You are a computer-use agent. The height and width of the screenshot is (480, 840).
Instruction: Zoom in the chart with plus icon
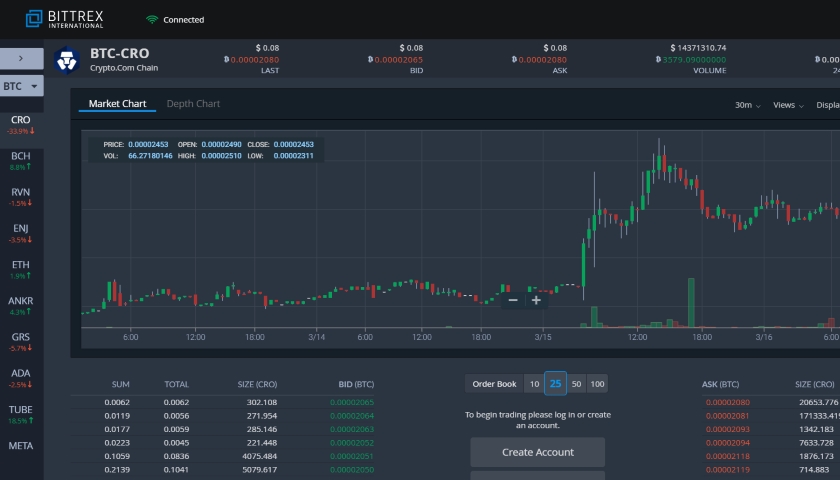pyautogui.click(x=536, y=301)
